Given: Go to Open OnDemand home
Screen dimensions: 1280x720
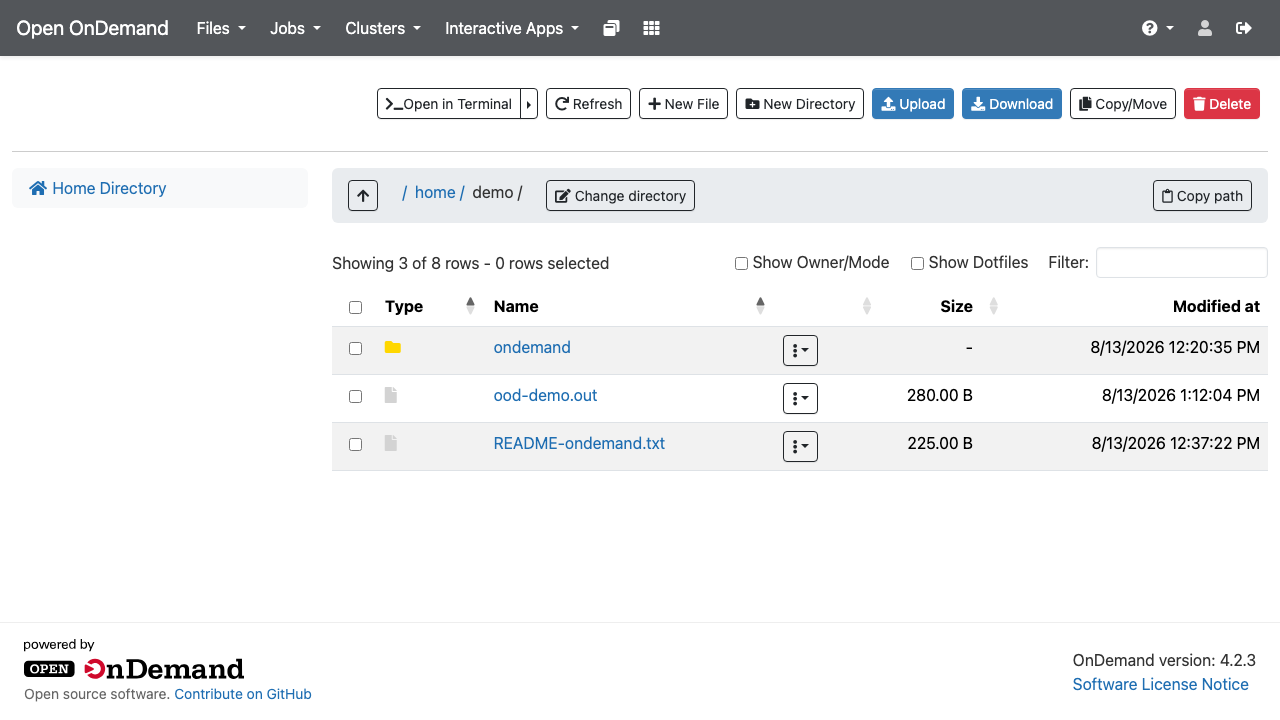Looking at the screenshot, I should [92, 28].
